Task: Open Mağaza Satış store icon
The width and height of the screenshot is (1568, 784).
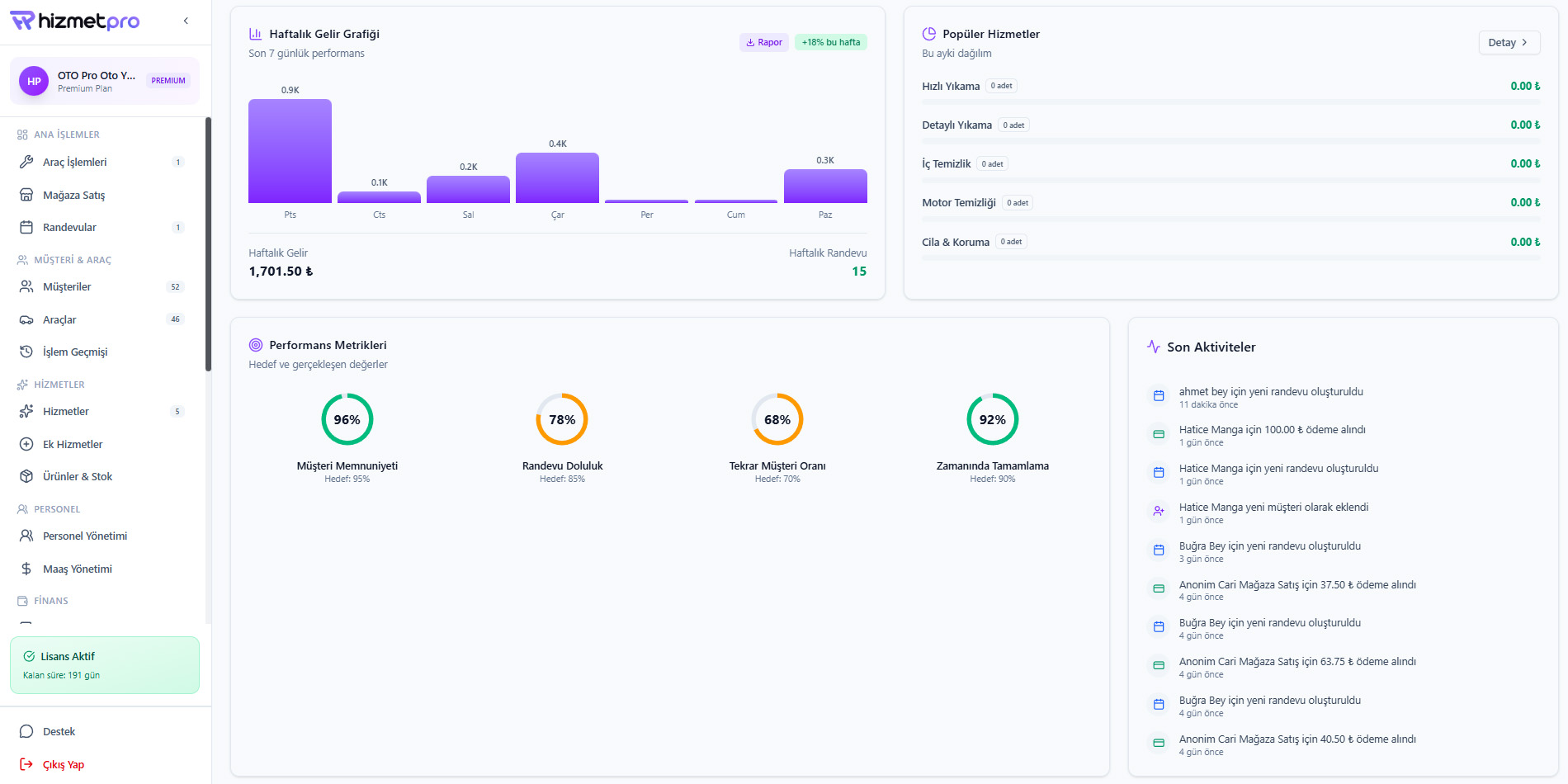Action: click(x=26, y=195)
